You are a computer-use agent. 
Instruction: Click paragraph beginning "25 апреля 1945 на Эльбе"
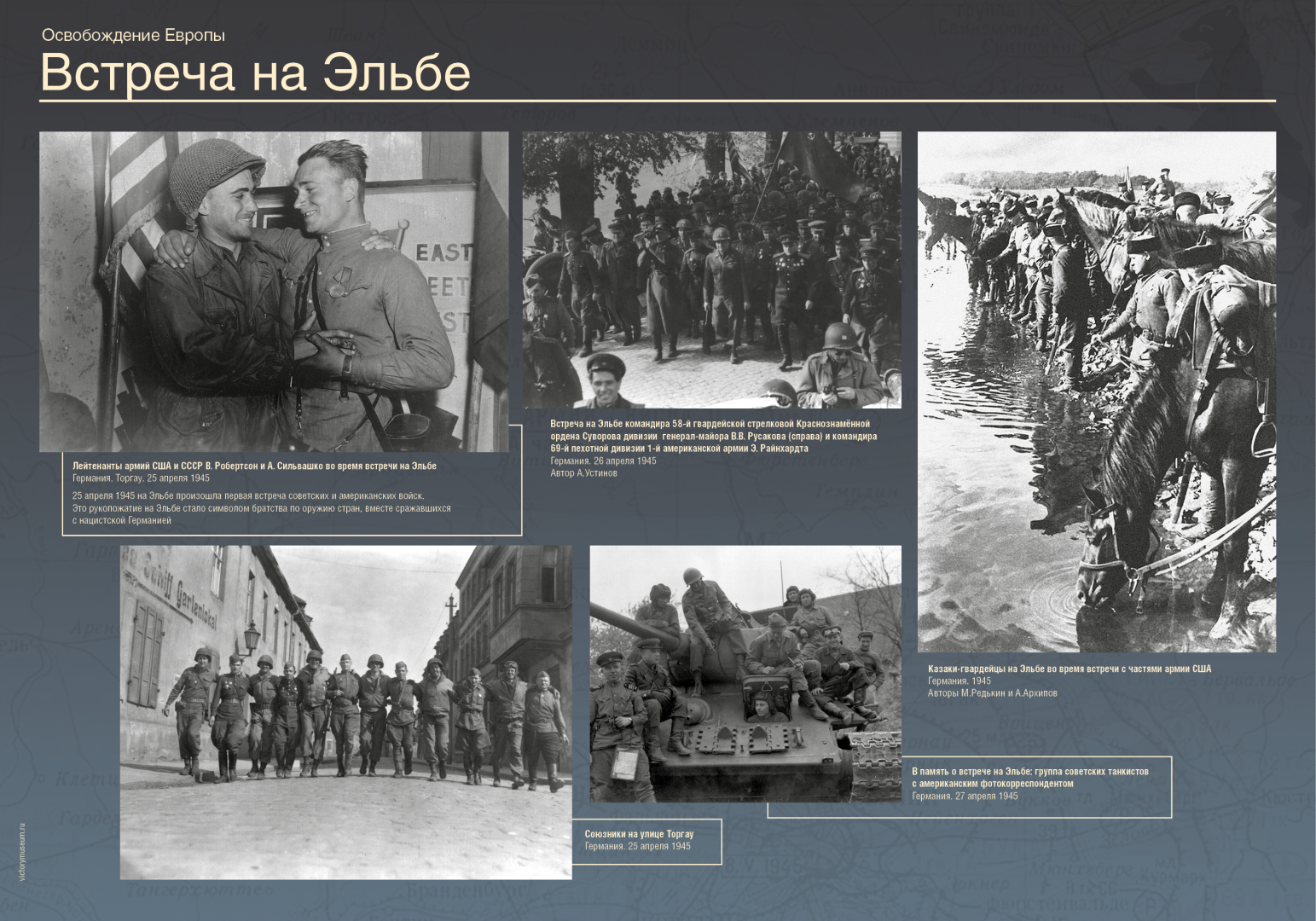260,507
